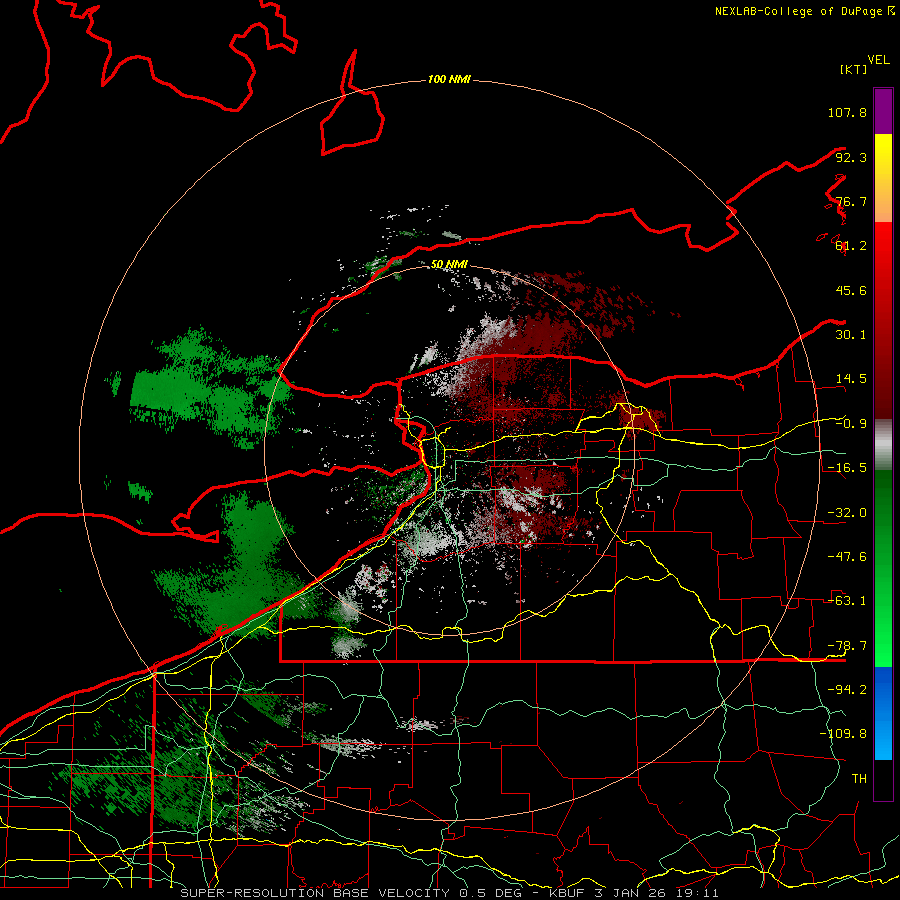Select the 107.8 scale value
This screenshot has height=900, width=900.
[847, 112]
